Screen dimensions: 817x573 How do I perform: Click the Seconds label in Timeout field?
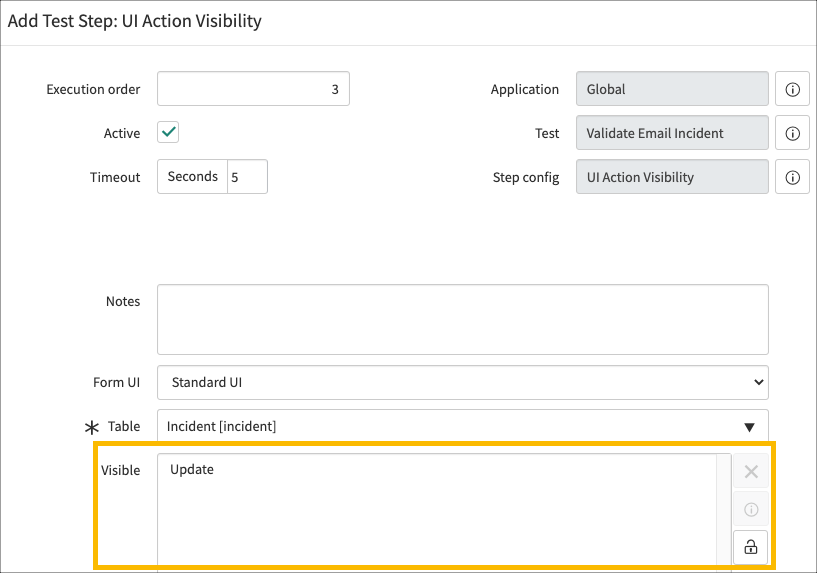click(193, 177)
